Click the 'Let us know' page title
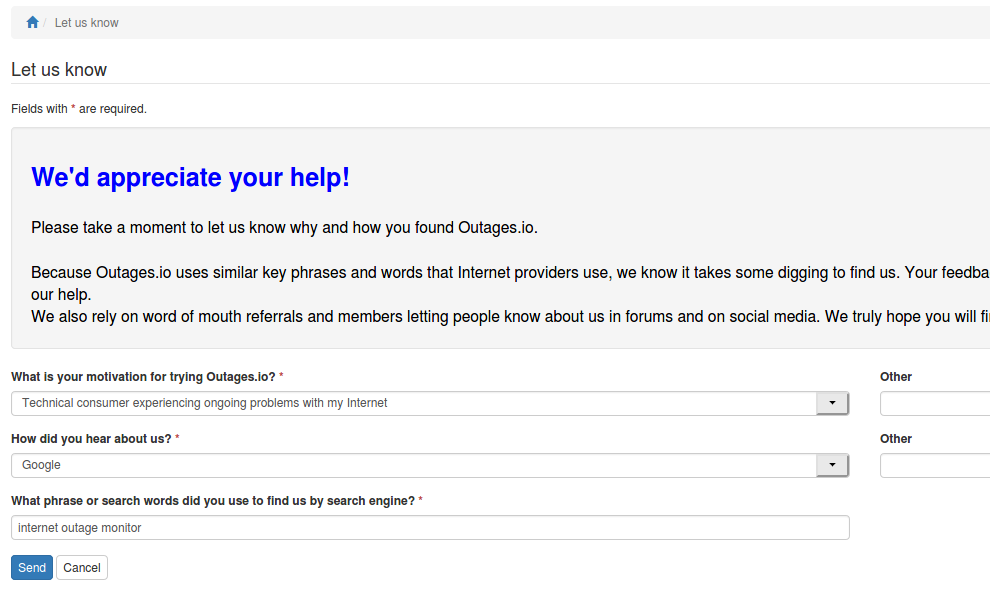990x614 pixels. [59, 69]
